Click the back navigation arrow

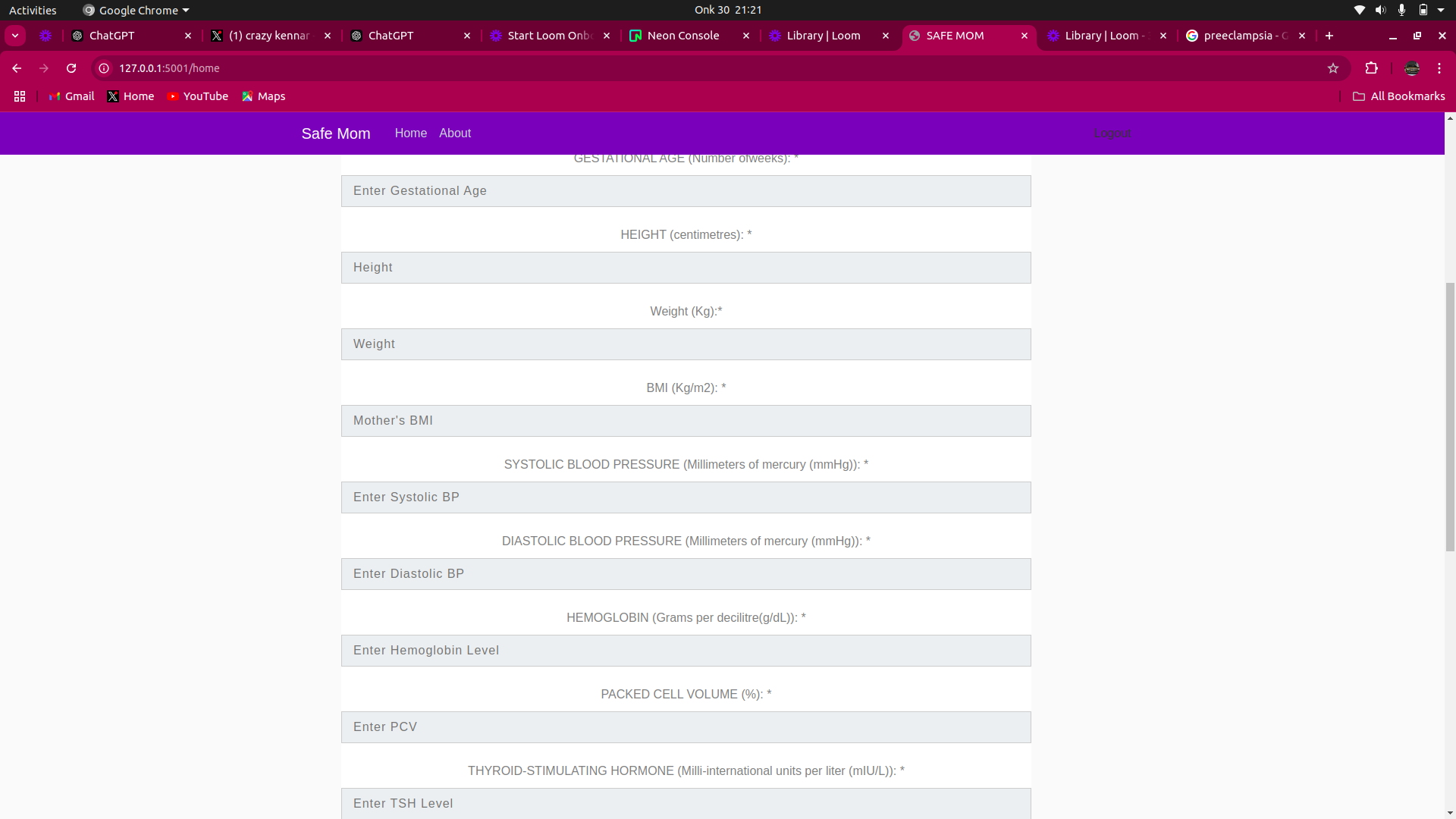coord(17,68)
